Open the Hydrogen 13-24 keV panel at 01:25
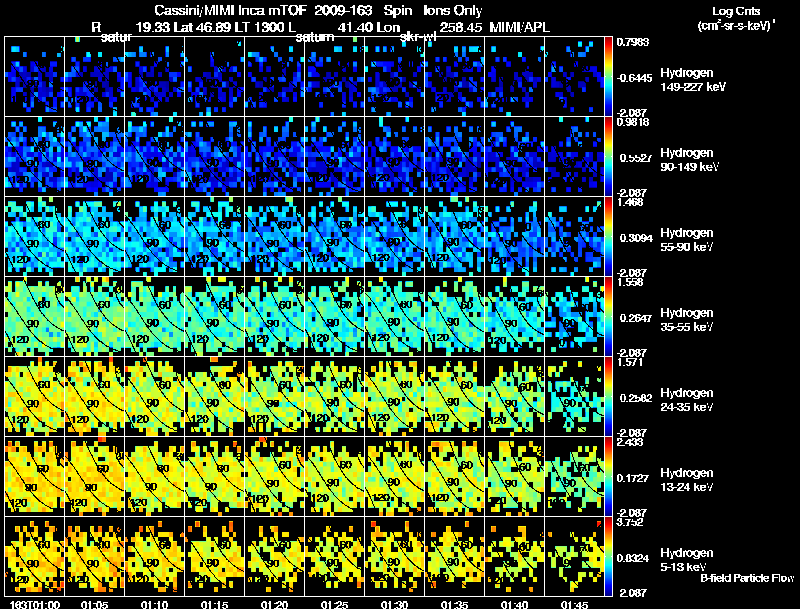The height and width of the screenshot is (609, 800). 335,476
